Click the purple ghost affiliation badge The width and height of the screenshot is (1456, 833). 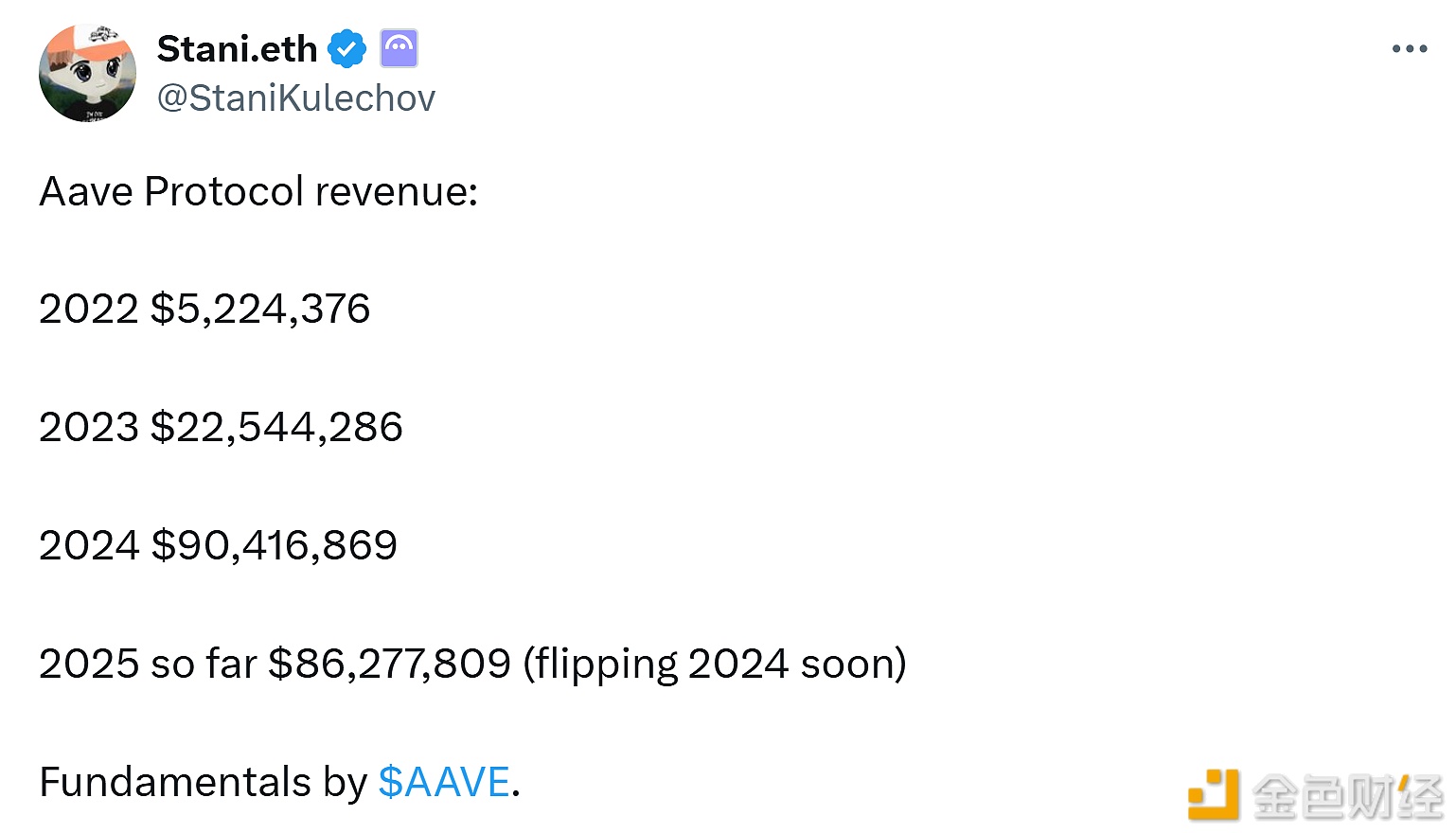(x=399, y=48)
